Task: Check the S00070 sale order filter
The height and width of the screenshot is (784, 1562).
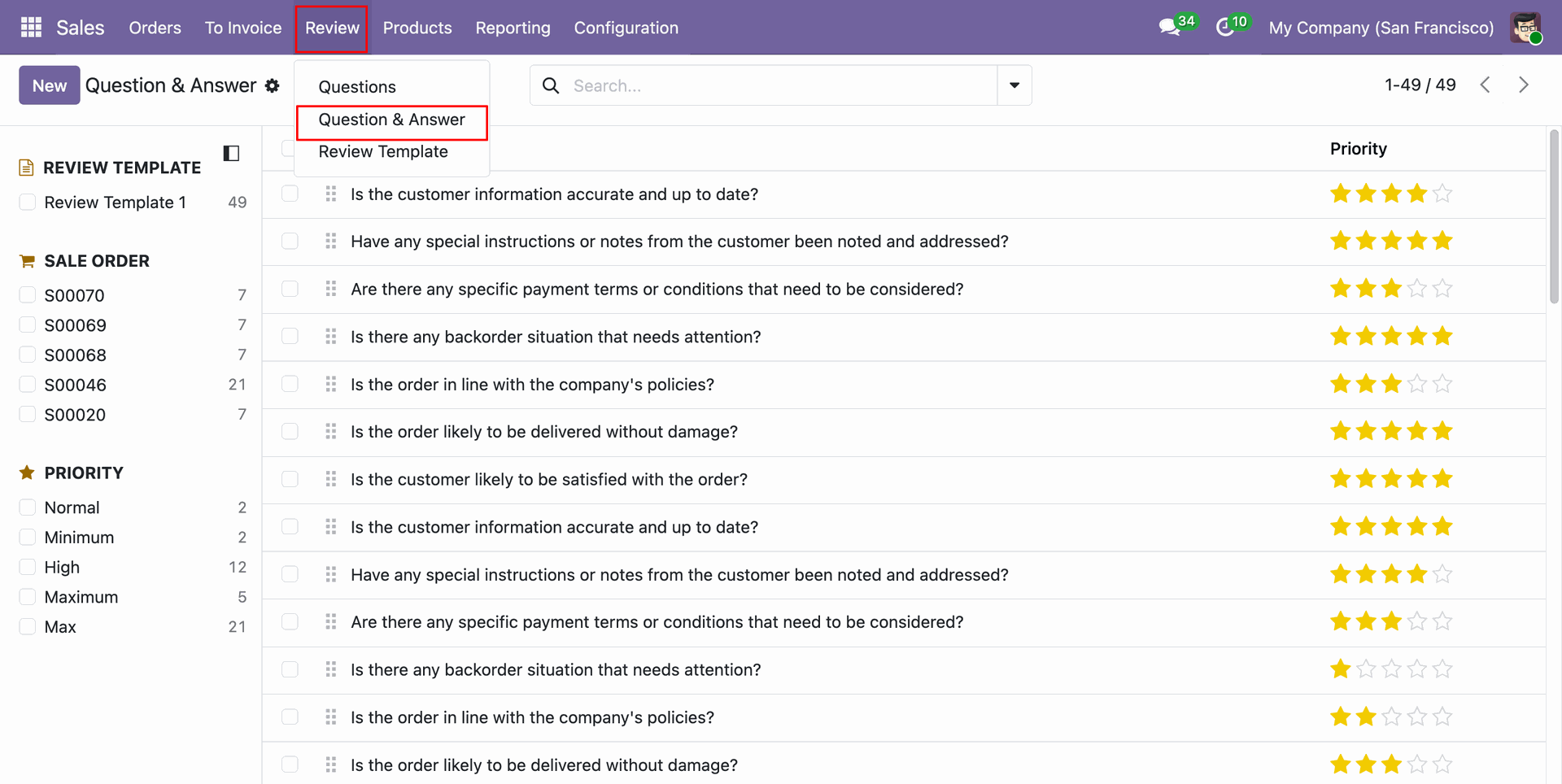Action: coord(28,294)
